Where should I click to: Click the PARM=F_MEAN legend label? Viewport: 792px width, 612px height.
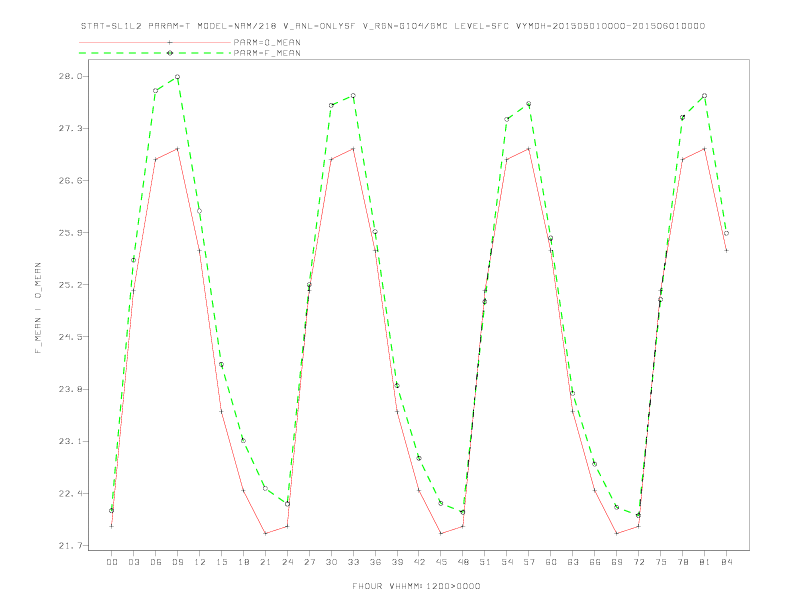click(267, 53)
